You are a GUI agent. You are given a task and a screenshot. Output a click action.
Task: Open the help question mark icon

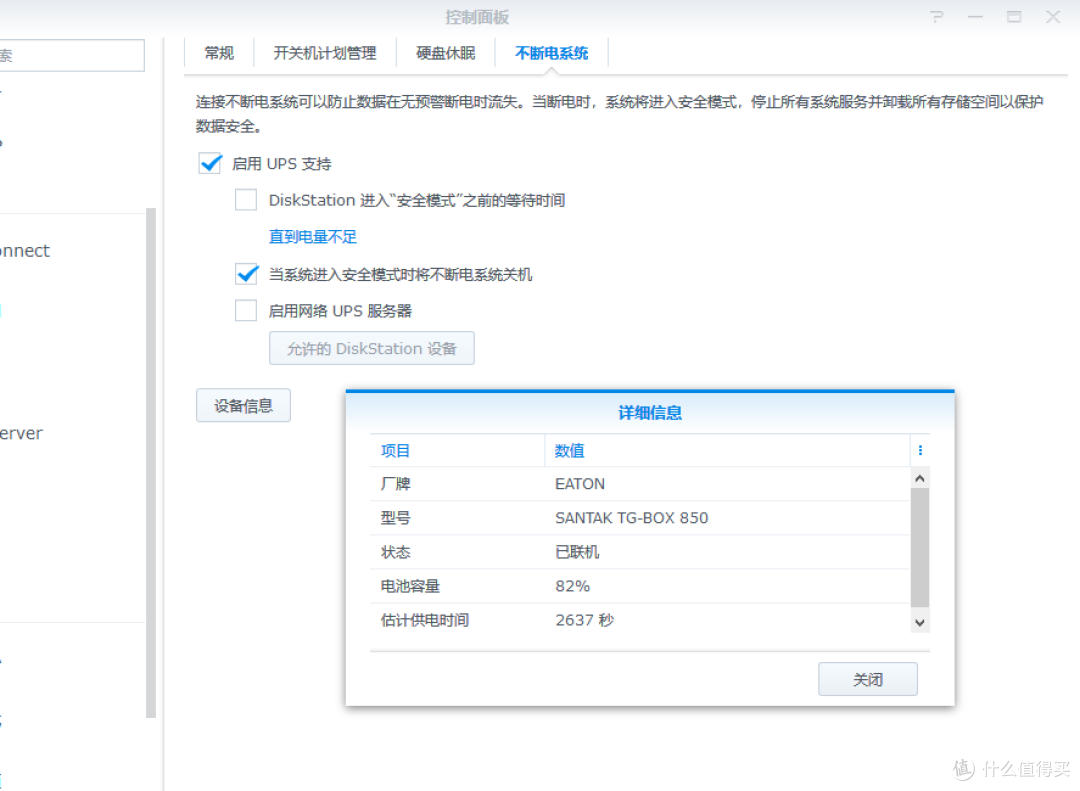(x=936, y=17)
